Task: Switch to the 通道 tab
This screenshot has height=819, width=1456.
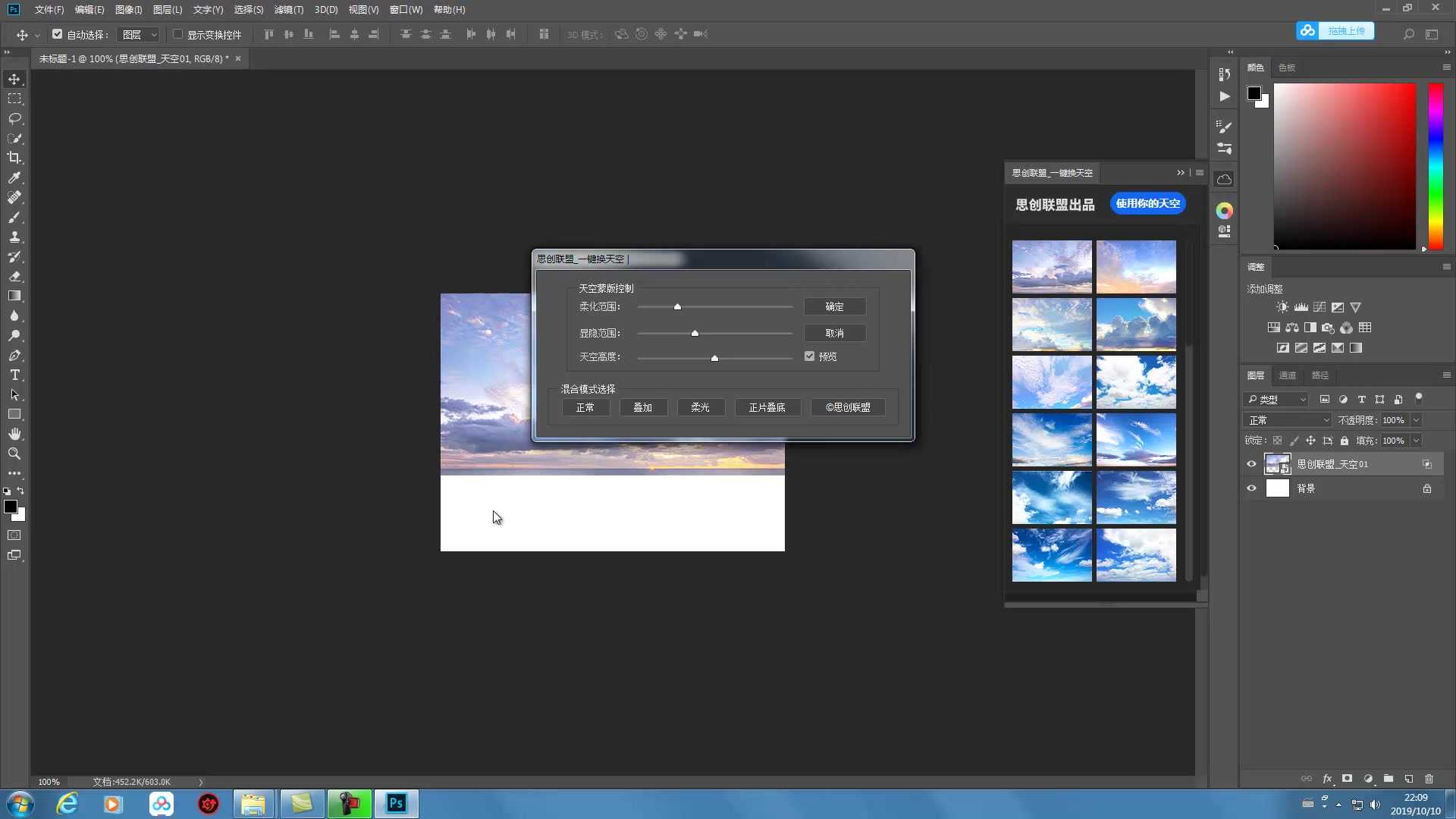Action: point(1287,375)
